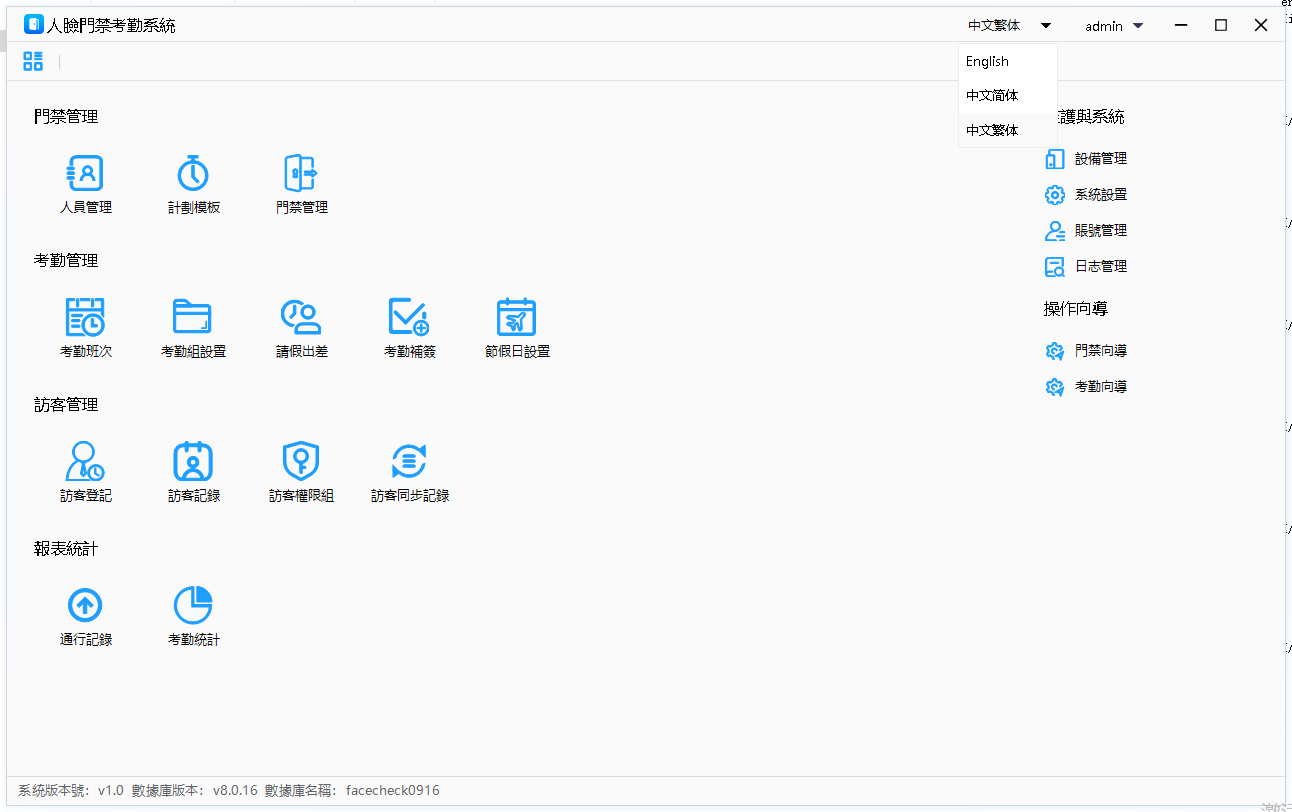Select English from language menu
This screenshot has height=812, width=1292.
pyautogui.click(x=987, y=62)
